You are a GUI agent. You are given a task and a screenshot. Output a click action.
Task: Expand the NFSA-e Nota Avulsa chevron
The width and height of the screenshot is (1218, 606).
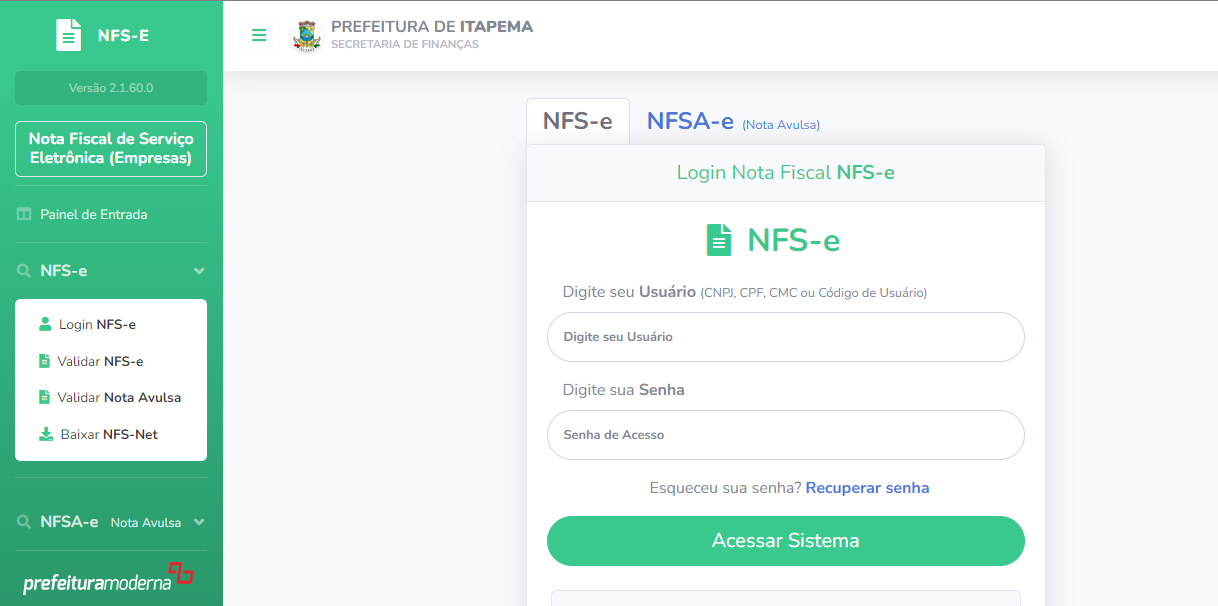[x=199, y=522]
